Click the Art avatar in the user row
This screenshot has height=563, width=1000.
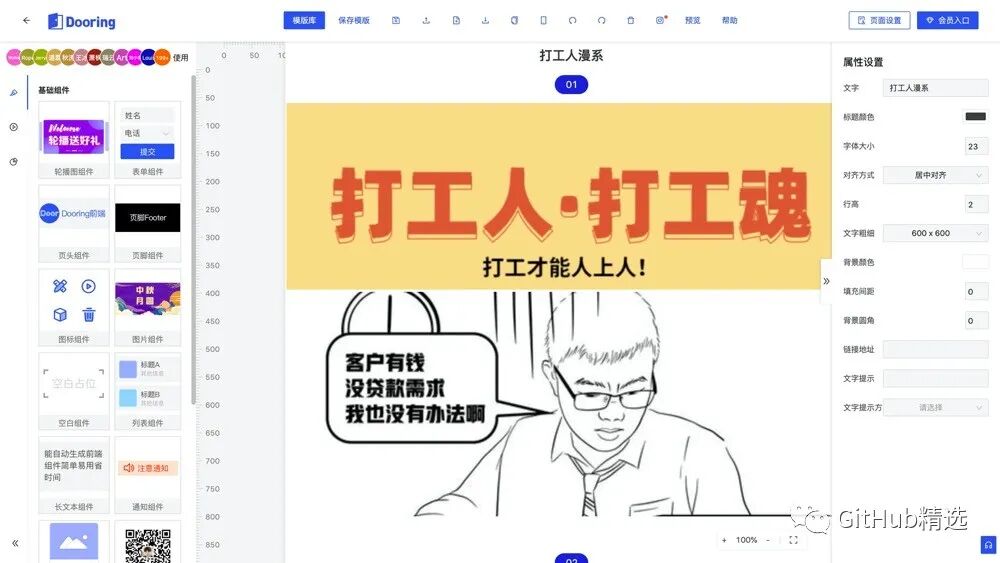pos(121,57)
